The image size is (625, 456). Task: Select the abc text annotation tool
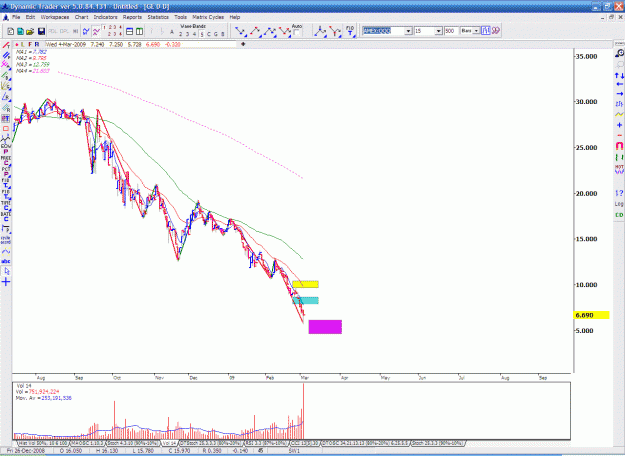[6, 261]
